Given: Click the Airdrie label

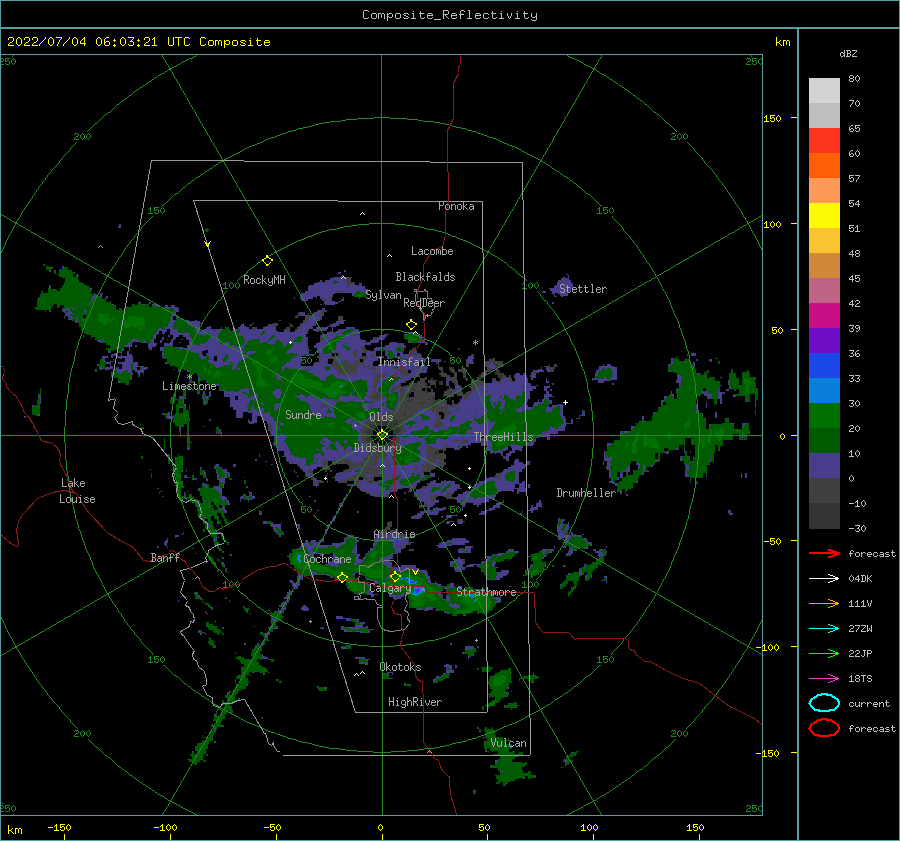Looking at the screenshot, I should click(394, 534).
